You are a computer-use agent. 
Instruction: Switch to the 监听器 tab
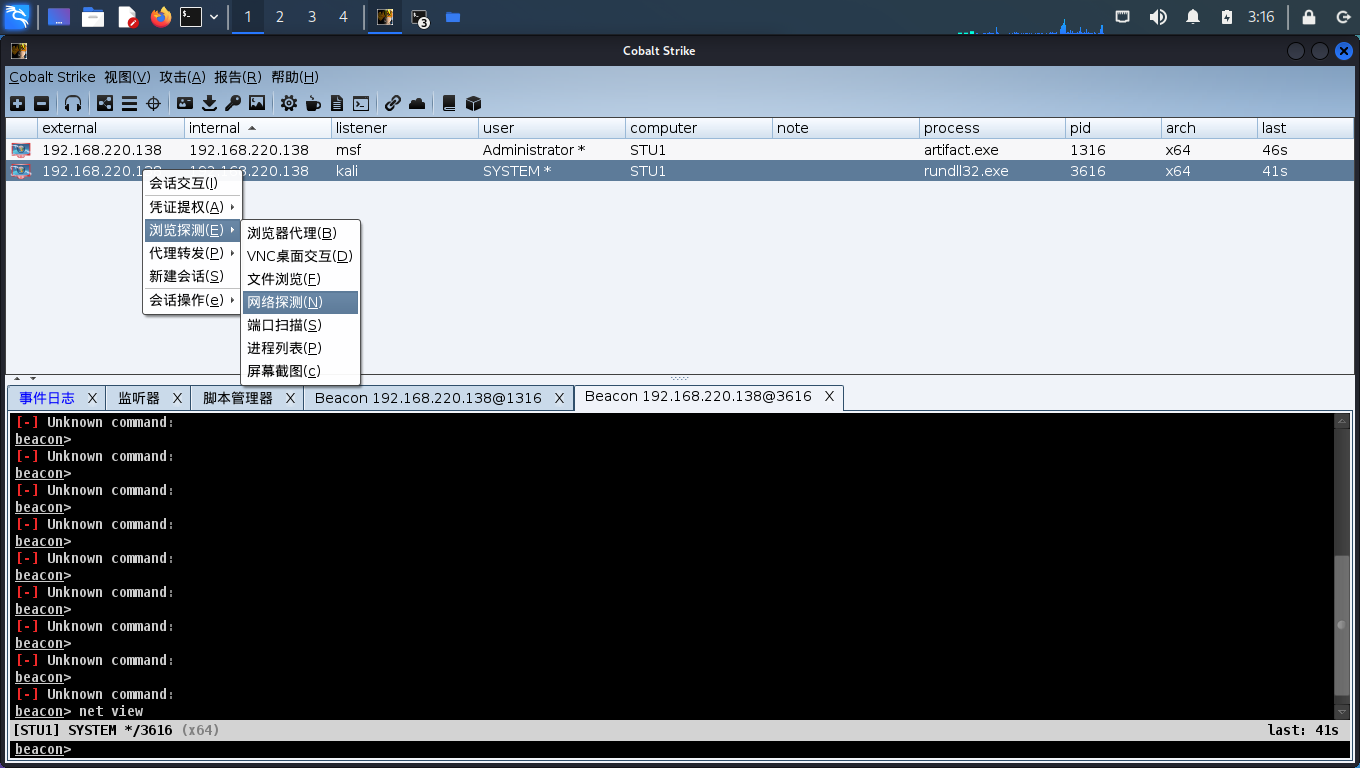pyautogui.click(x=139, y=398)
